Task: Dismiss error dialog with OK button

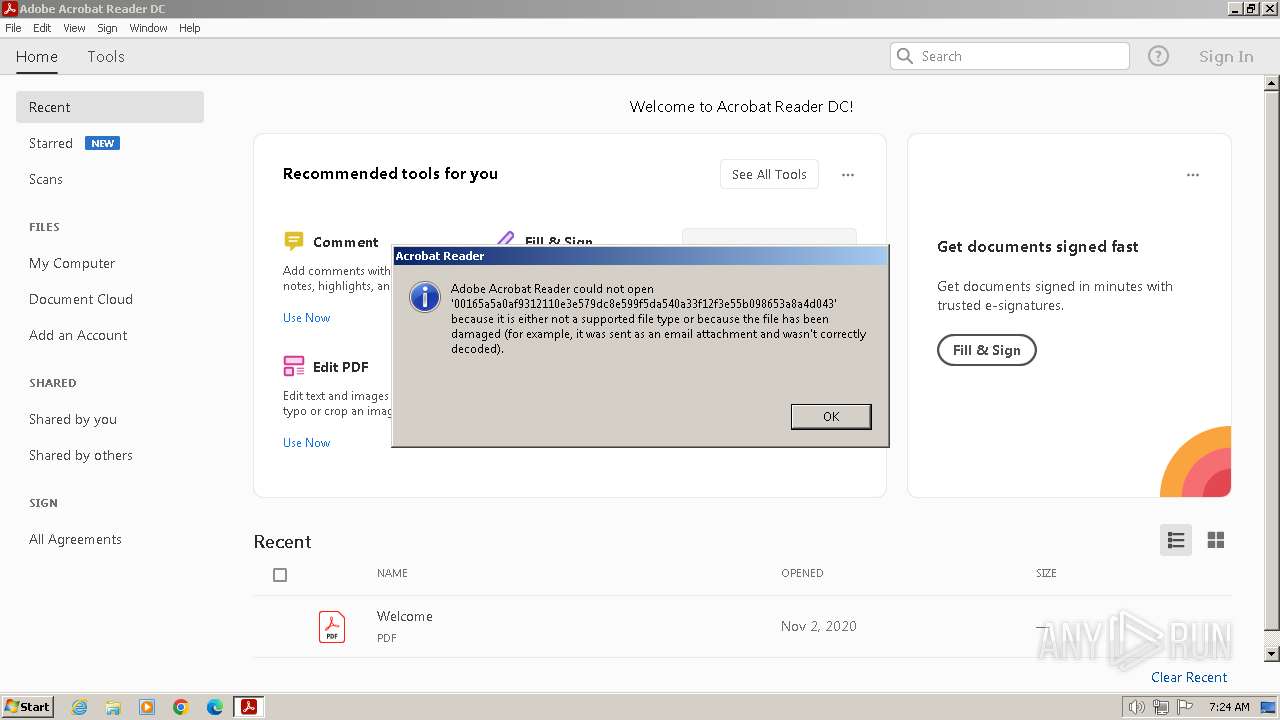Action: (831, 416)
